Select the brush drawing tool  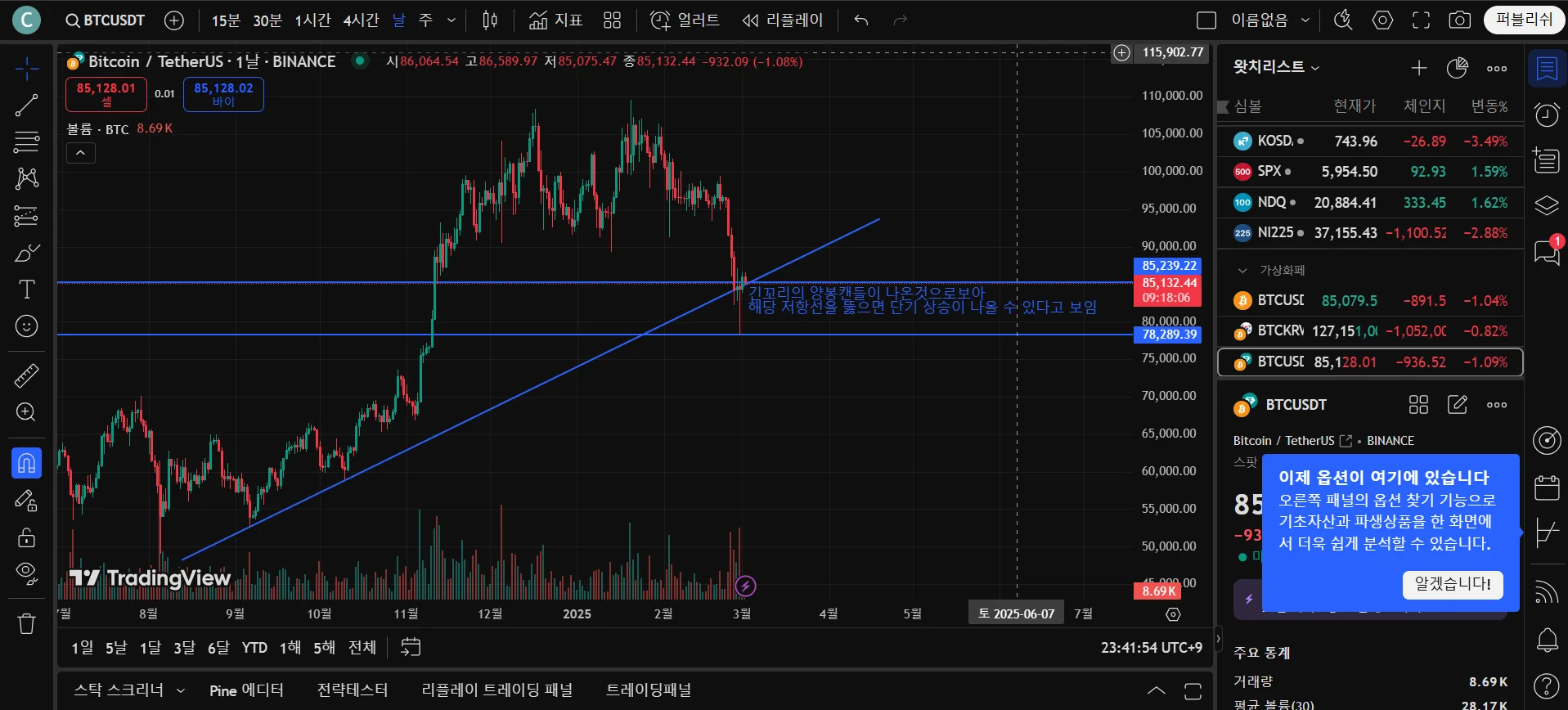(27, 253)
